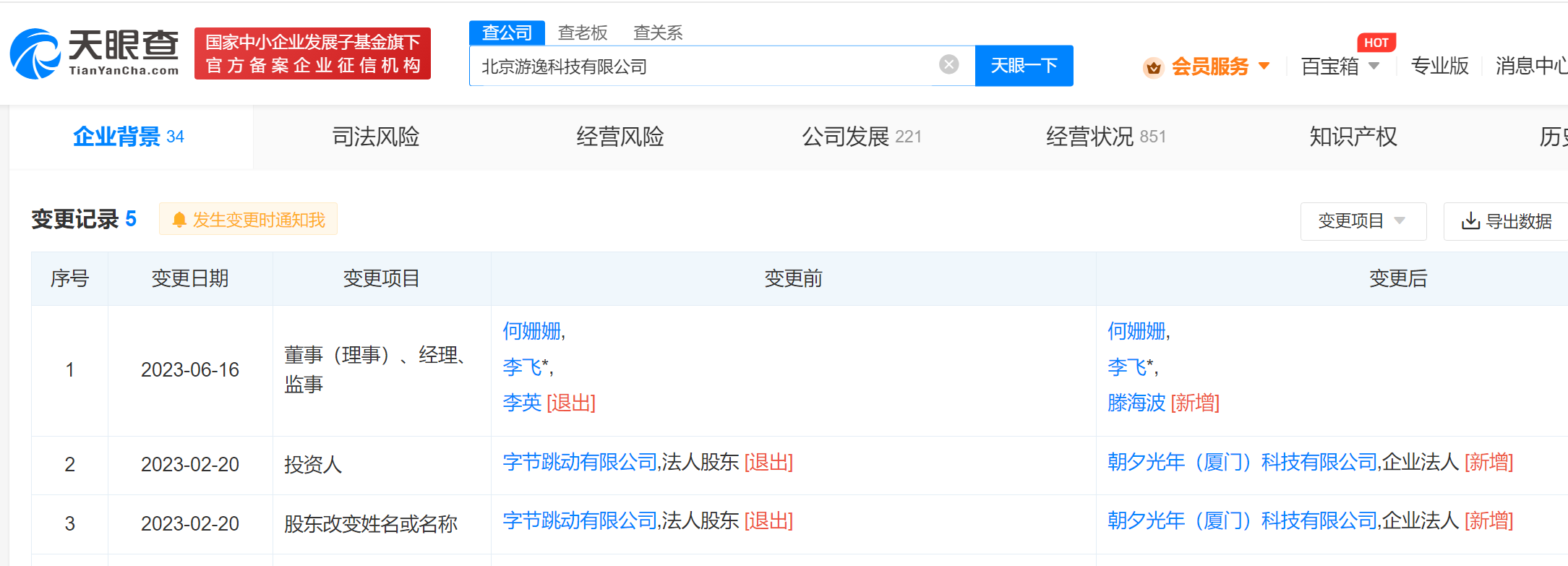Open 朝夕光年 company link in 投资人 row

[x=1242, y=462]
